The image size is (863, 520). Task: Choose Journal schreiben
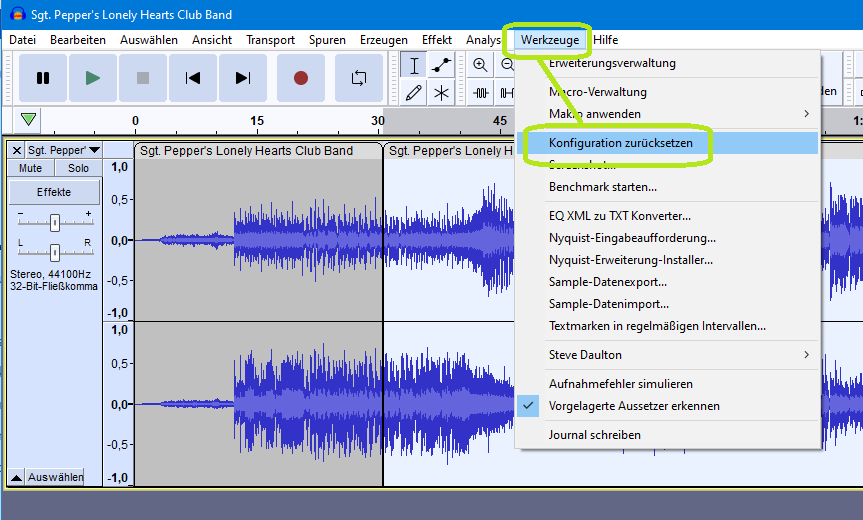point(668,435)
